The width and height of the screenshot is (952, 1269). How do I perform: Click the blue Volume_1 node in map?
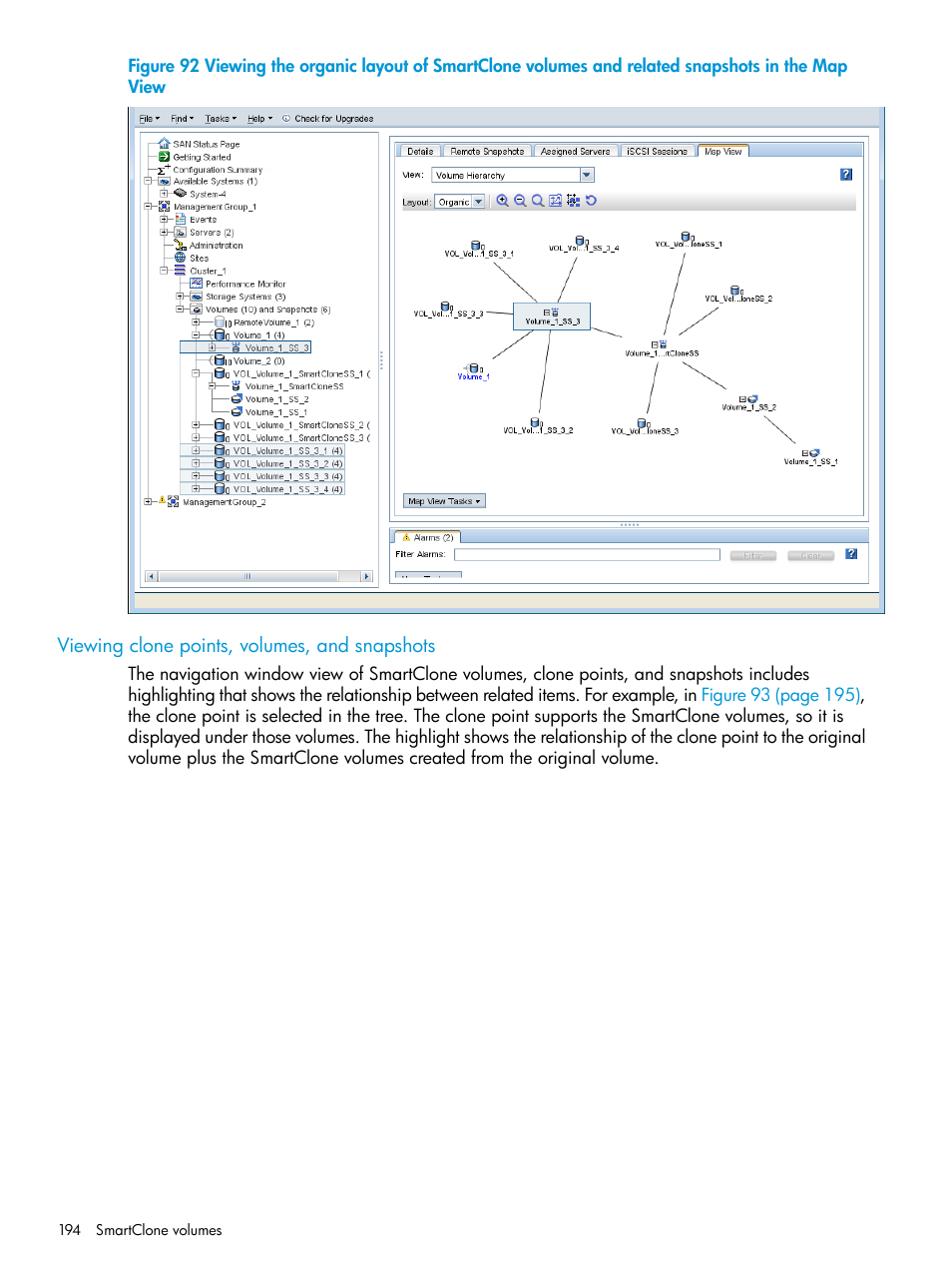pos(474,372)
